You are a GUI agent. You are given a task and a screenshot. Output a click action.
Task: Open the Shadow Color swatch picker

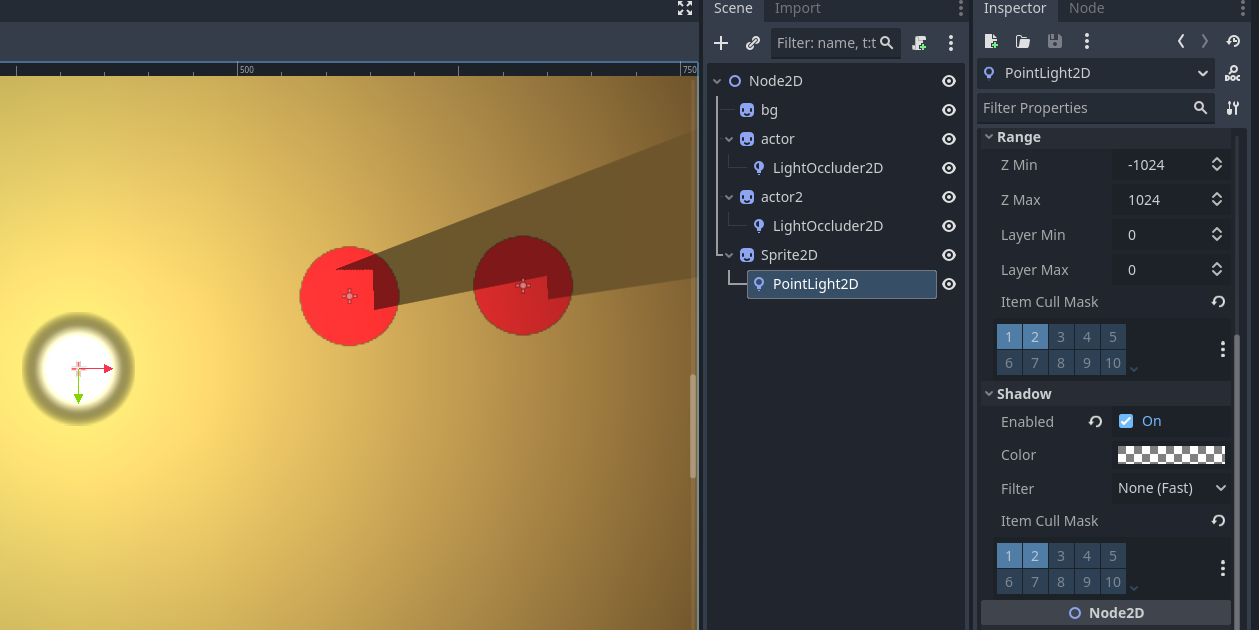click(x=1171, y=455)
